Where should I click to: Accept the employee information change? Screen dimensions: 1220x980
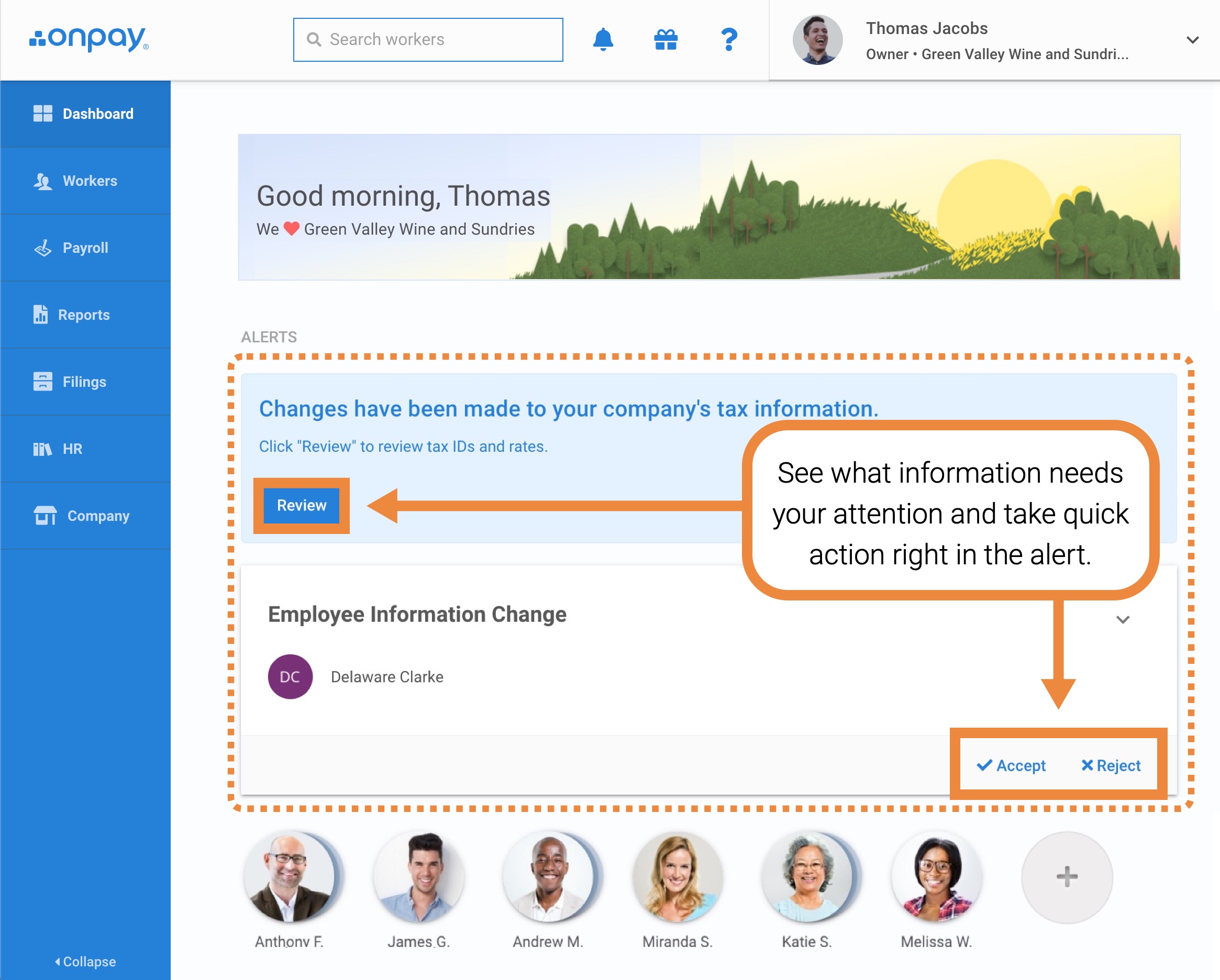1011,765
